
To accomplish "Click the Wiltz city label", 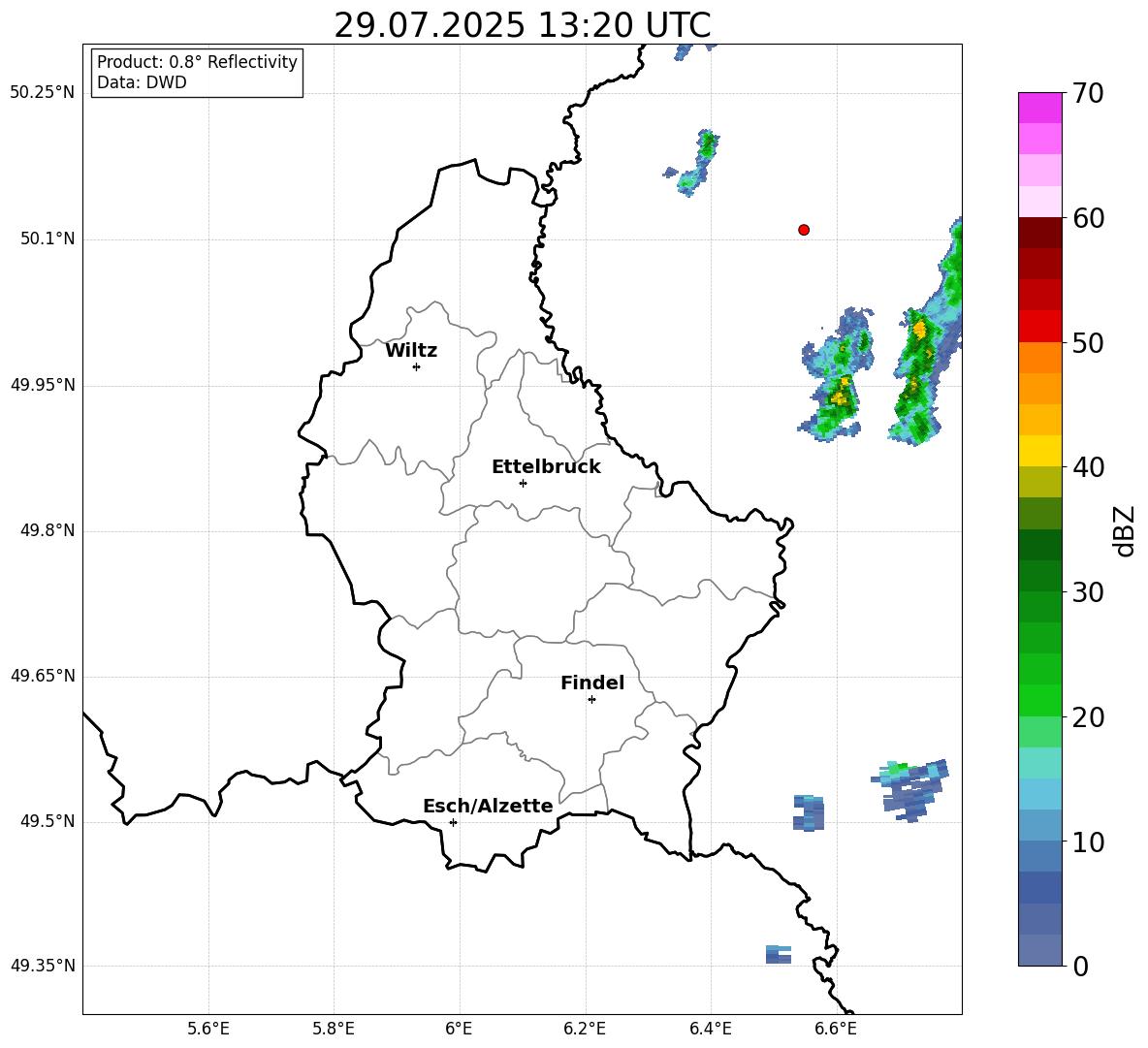I will point(411,351).
